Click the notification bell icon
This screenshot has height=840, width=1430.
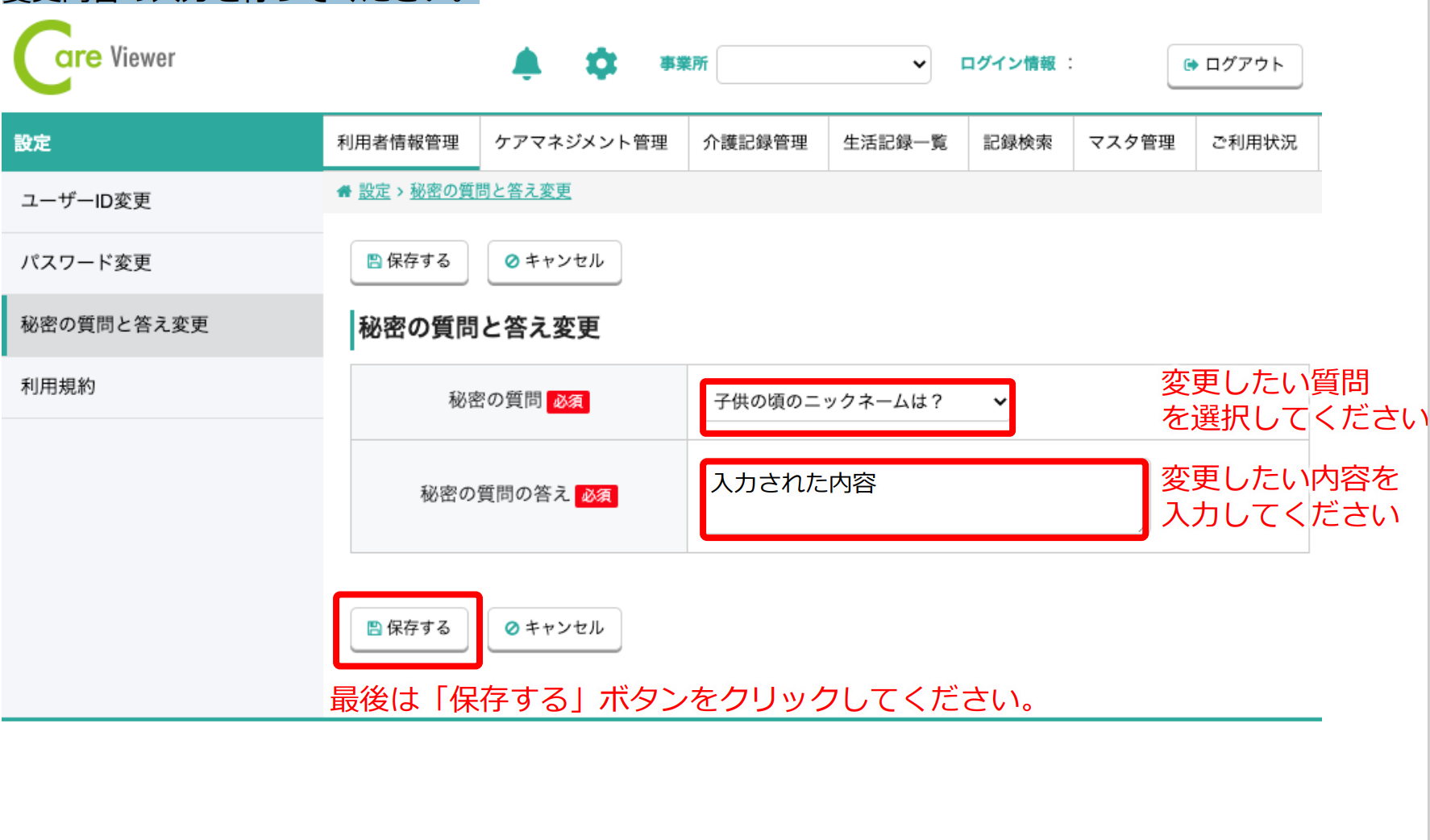pyautogui.click(x=526, y=63)
